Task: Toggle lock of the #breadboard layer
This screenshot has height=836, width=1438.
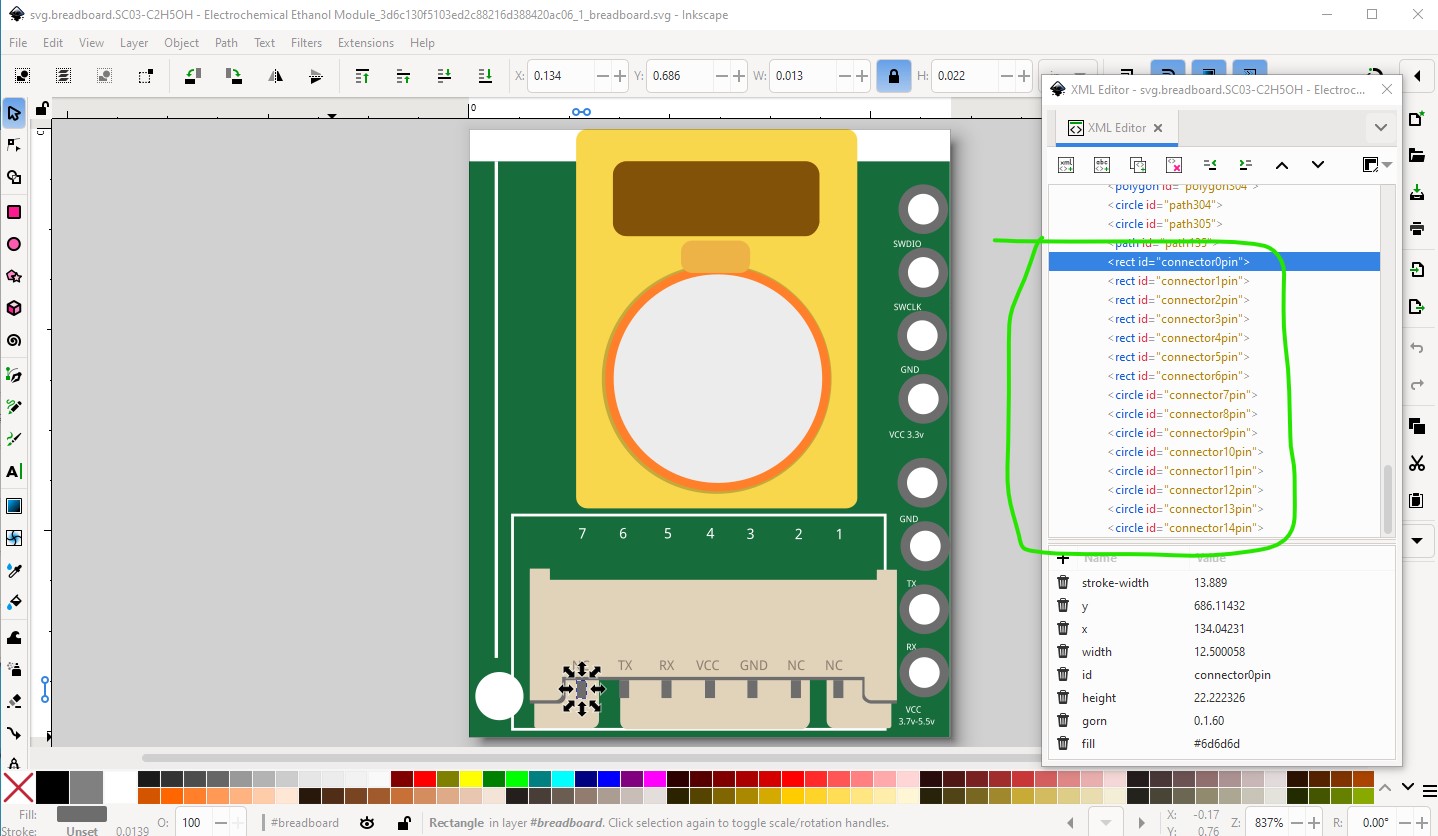Action: [403, 823]
